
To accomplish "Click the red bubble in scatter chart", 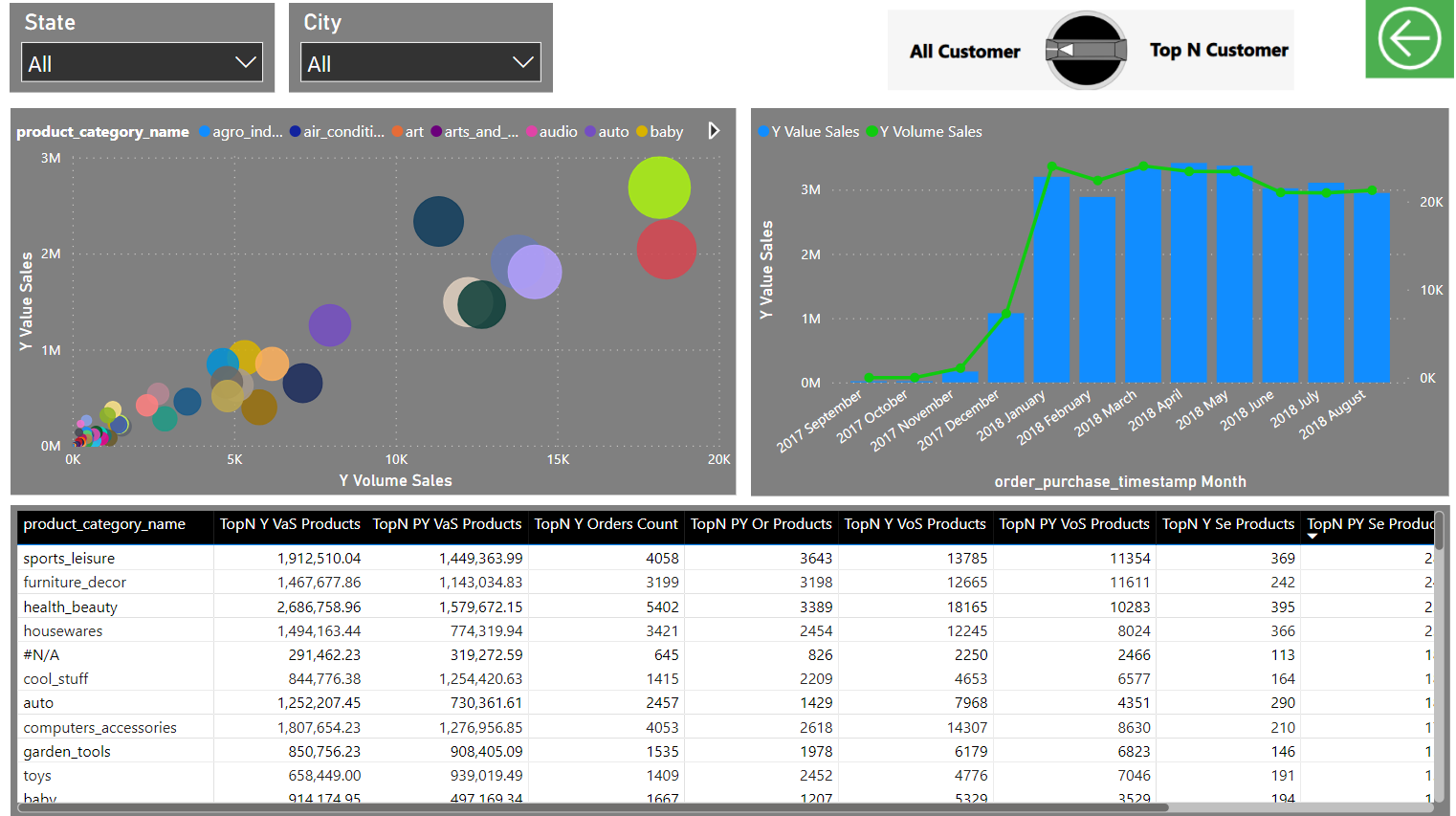I will coord(666,250).
